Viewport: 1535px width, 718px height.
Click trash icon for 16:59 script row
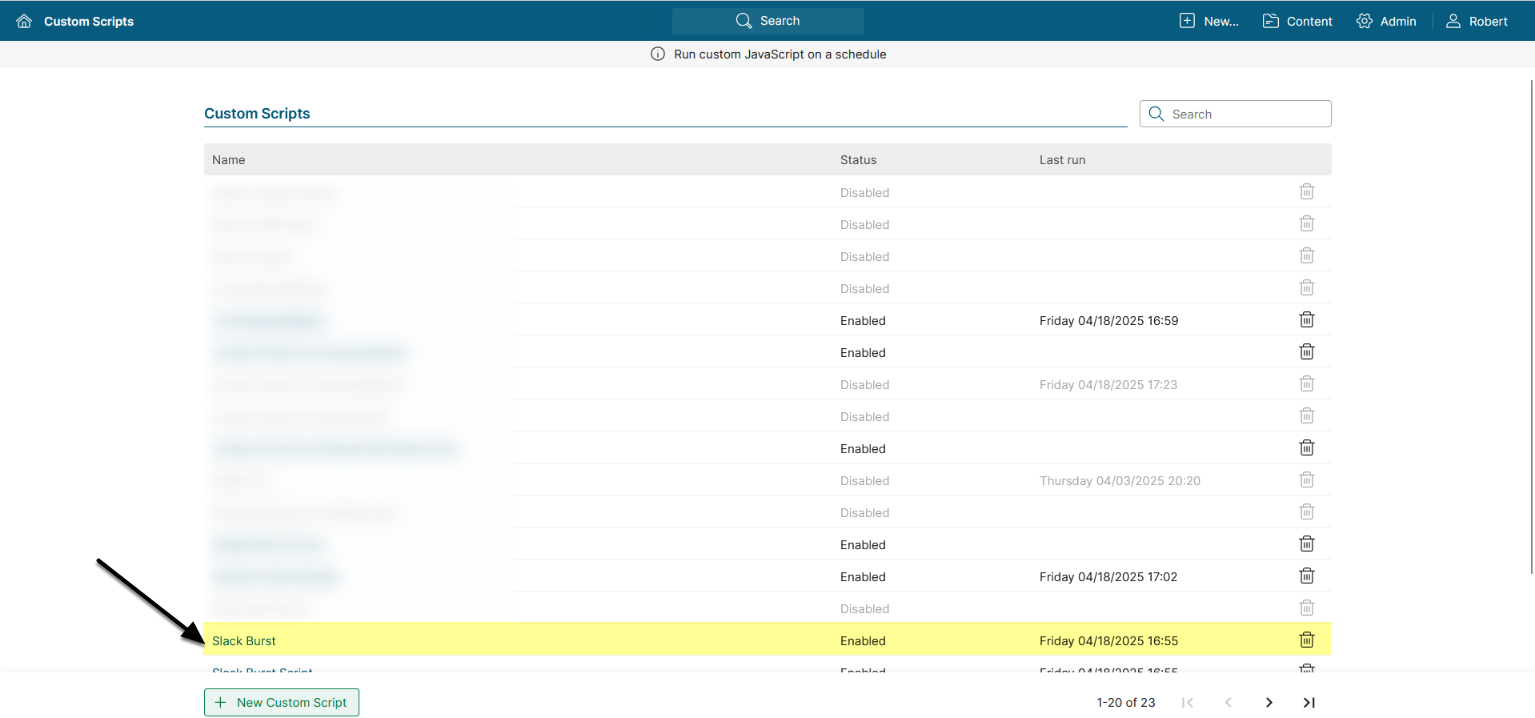[1306, 320]
